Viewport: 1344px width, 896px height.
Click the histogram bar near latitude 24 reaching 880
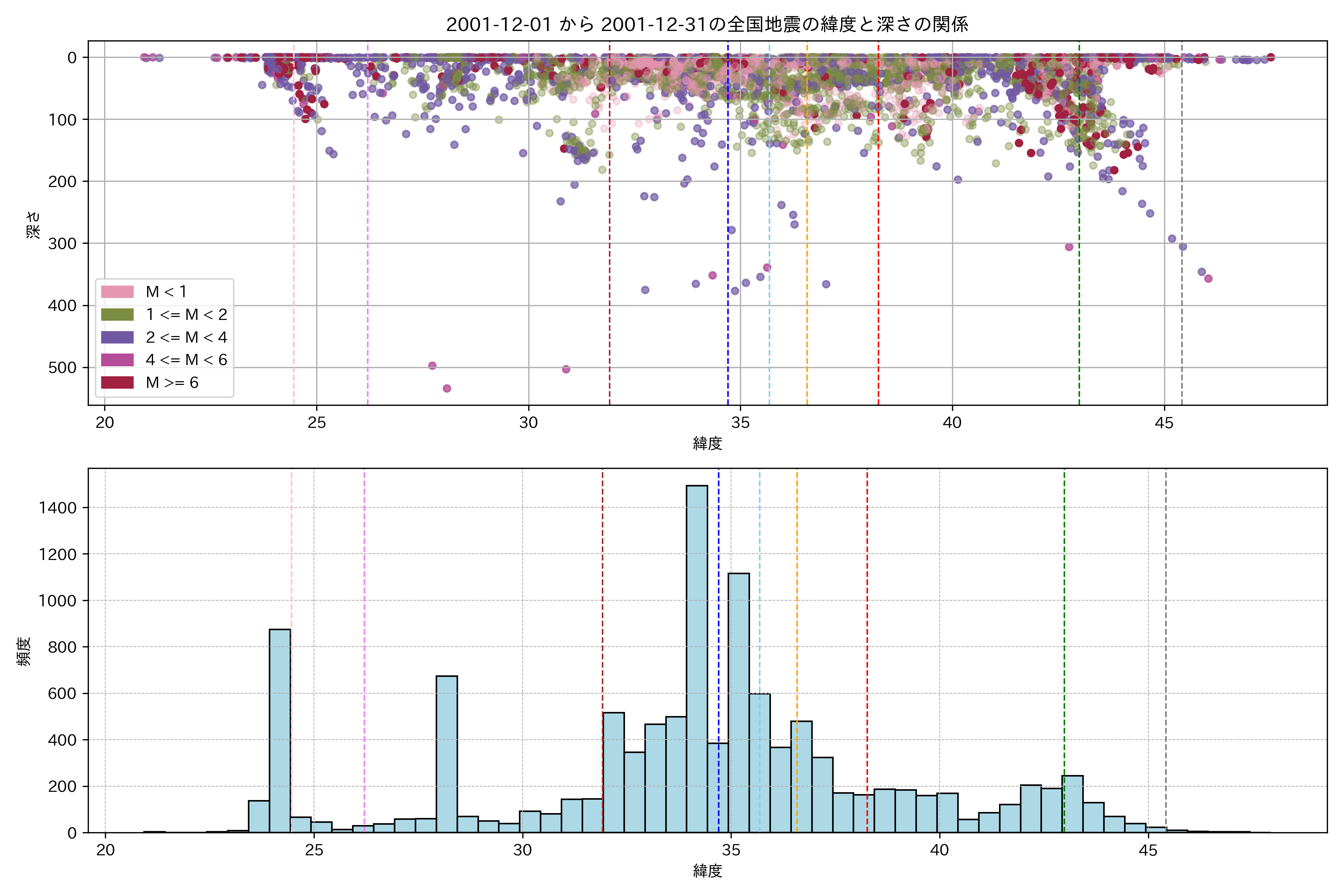tap(279, 731)
